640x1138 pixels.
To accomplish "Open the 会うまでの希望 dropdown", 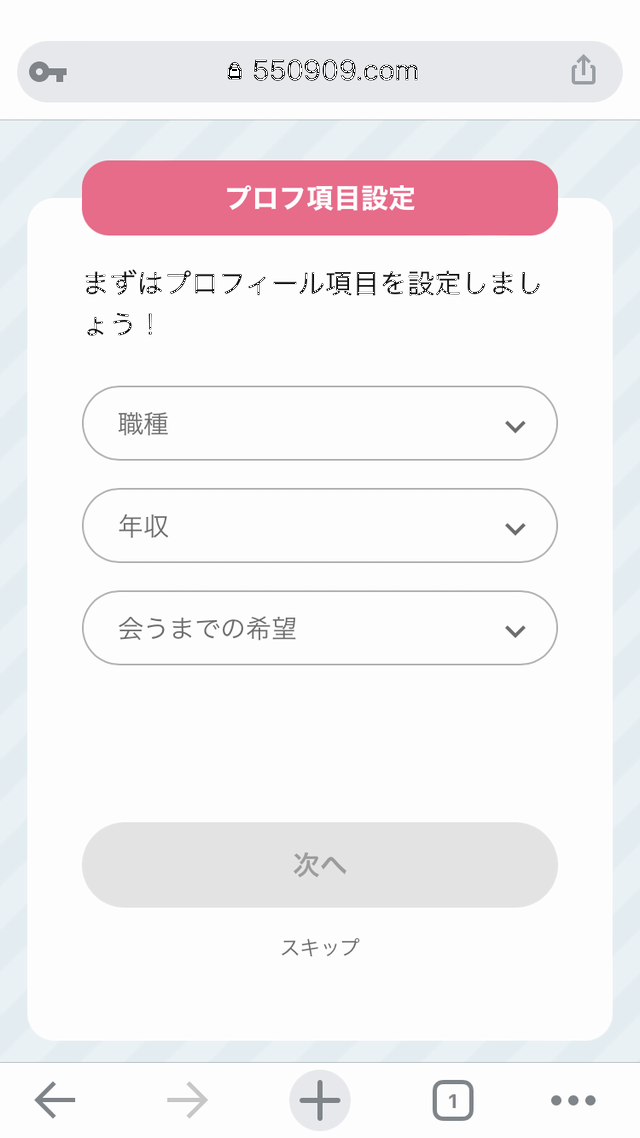I will 300,628.
